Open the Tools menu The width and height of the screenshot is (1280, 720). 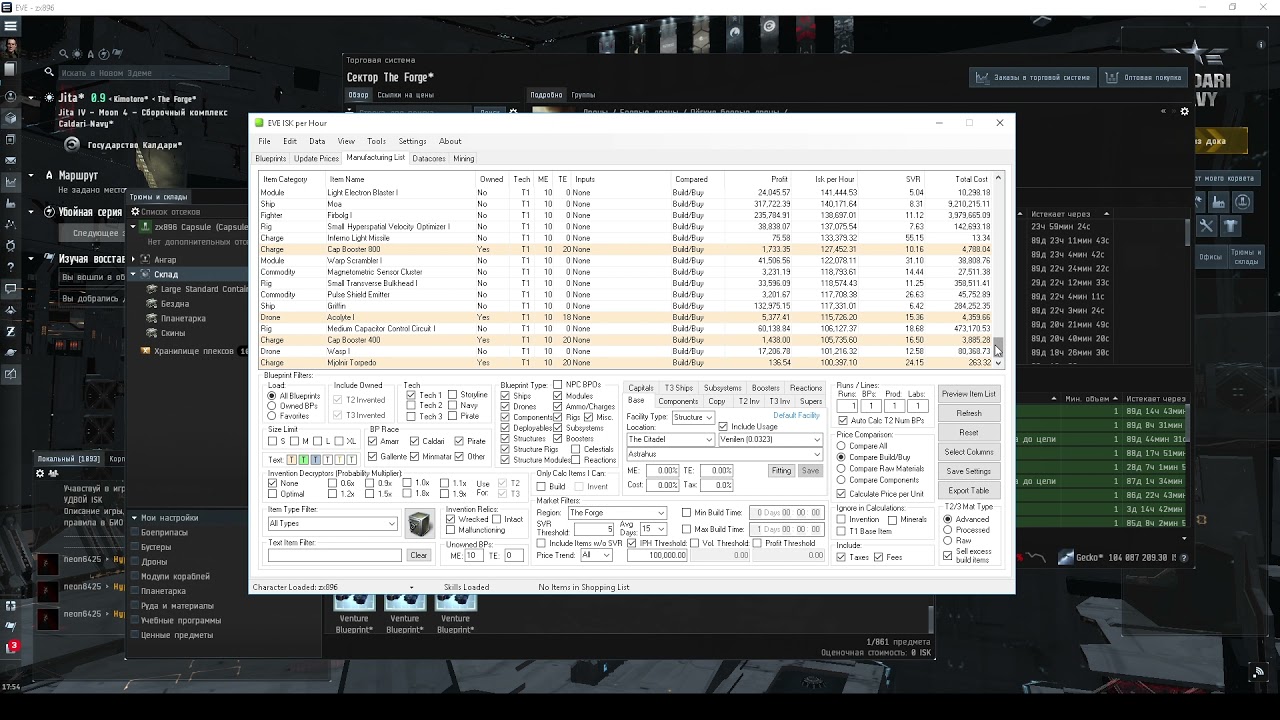376,141
